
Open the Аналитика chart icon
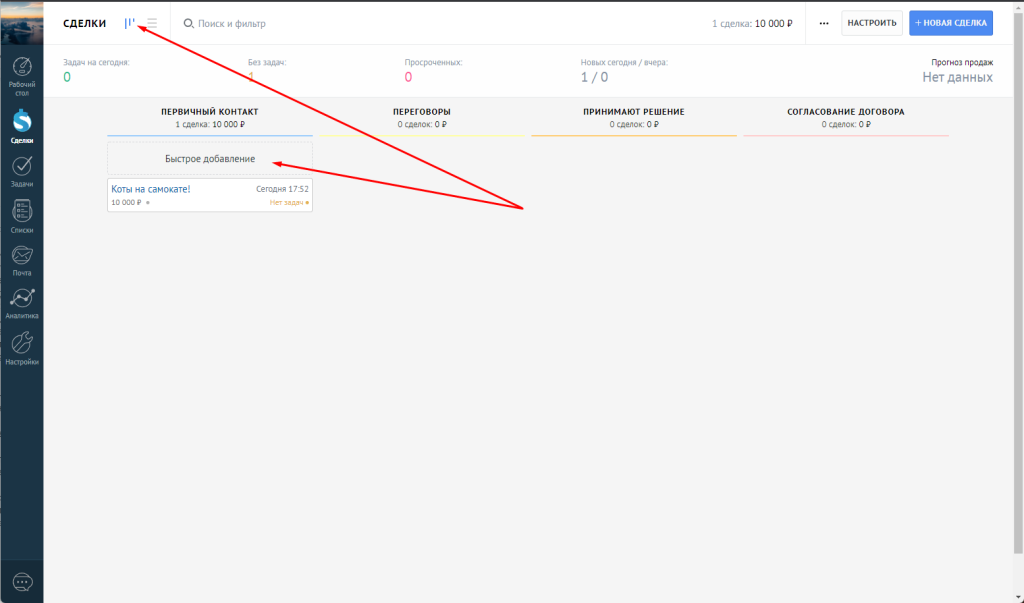[x=21, y=298]
